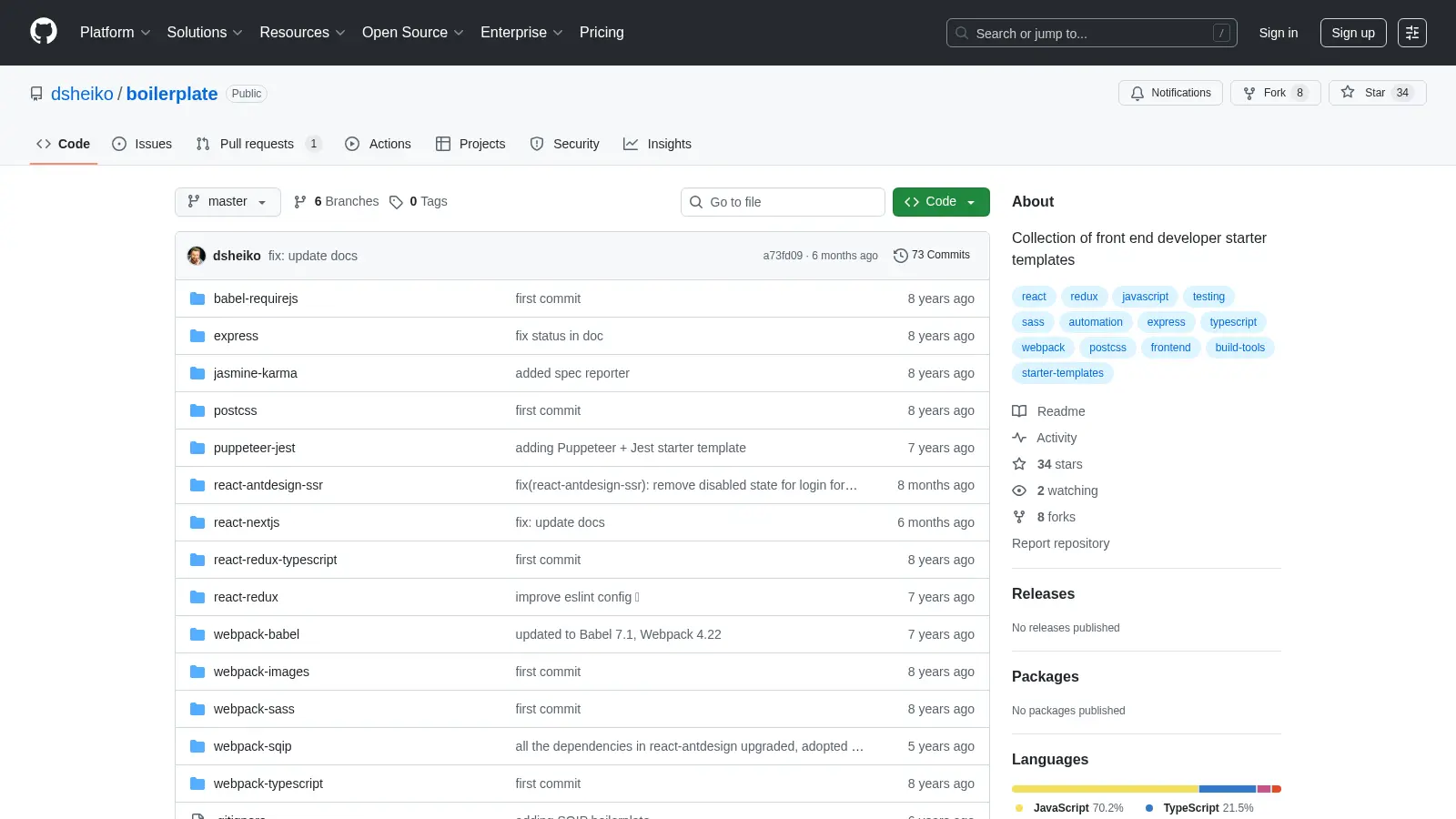This screenshot has width=1456, height=819.
Task: Click the pulse icon beside Activity
Action: click(x=1019, y=438)
